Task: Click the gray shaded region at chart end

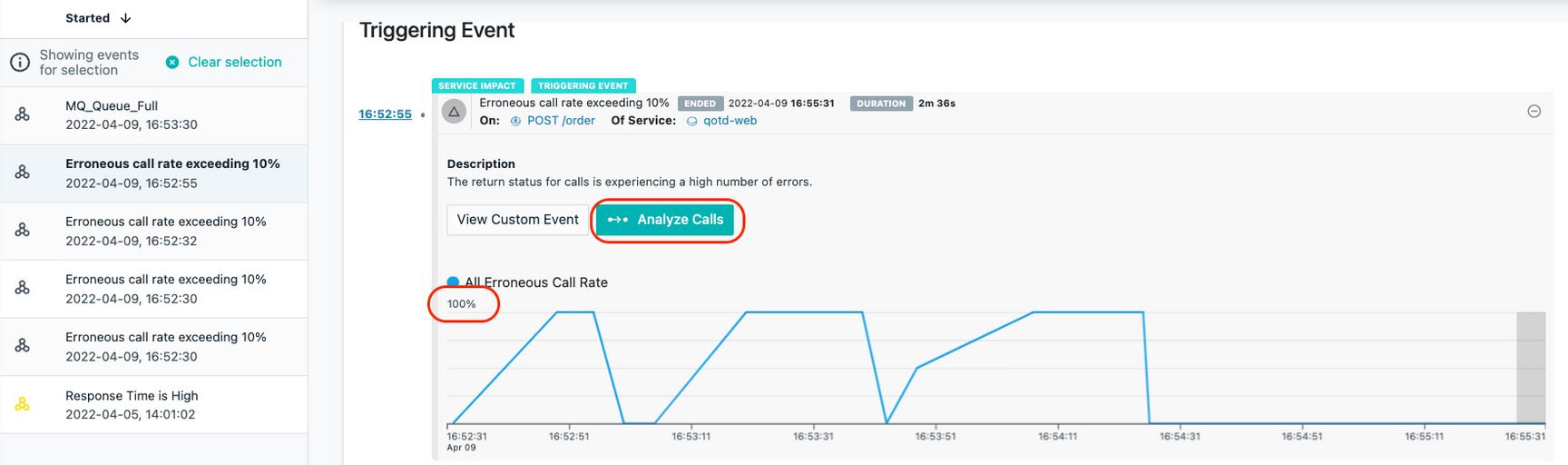Action: tap(1531, 367)
